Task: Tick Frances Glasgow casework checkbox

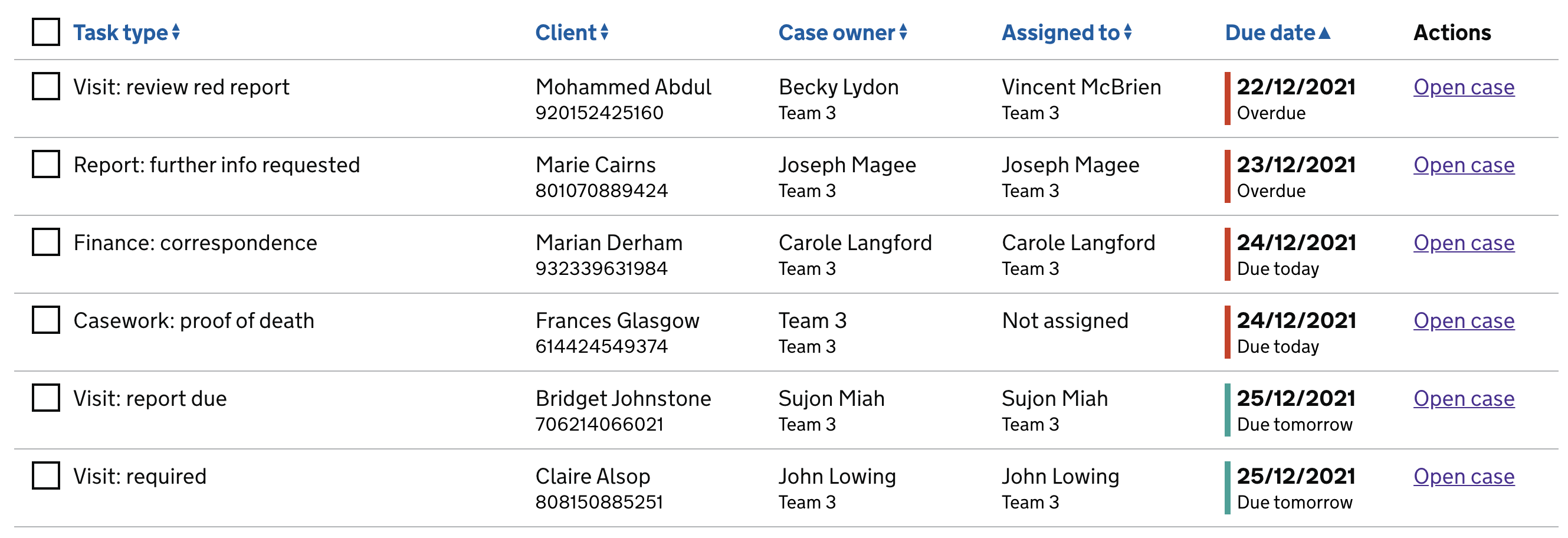Action: 45,320
